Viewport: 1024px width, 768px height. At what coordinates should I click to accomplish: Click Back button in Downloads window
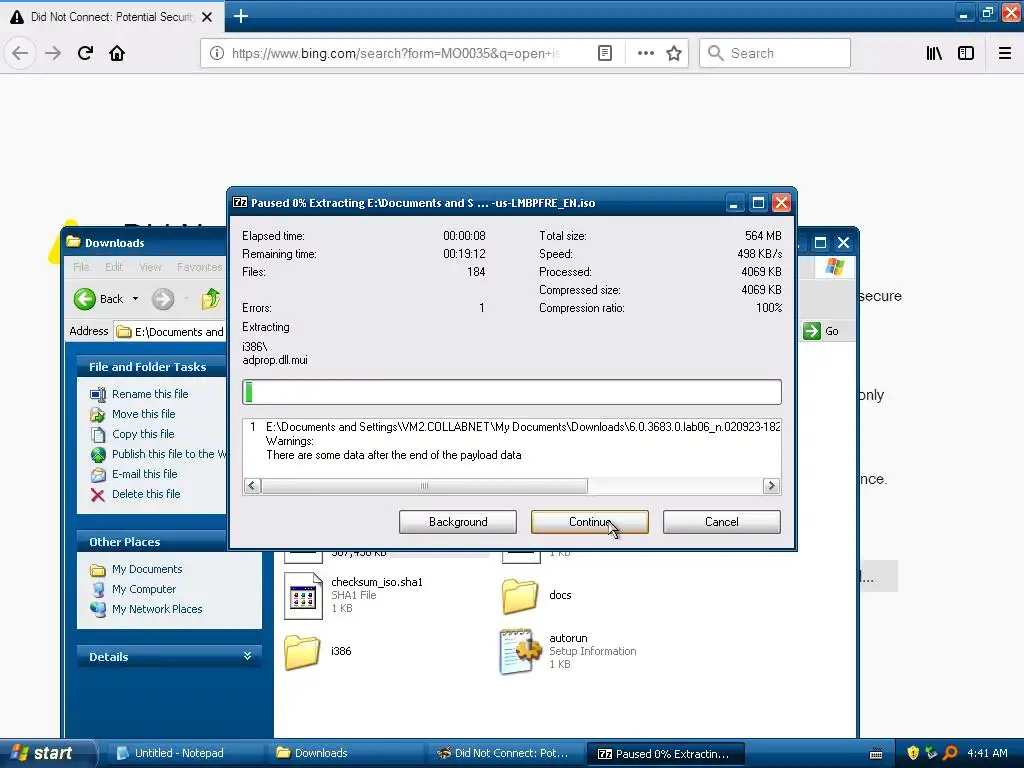tap(99, 299)
